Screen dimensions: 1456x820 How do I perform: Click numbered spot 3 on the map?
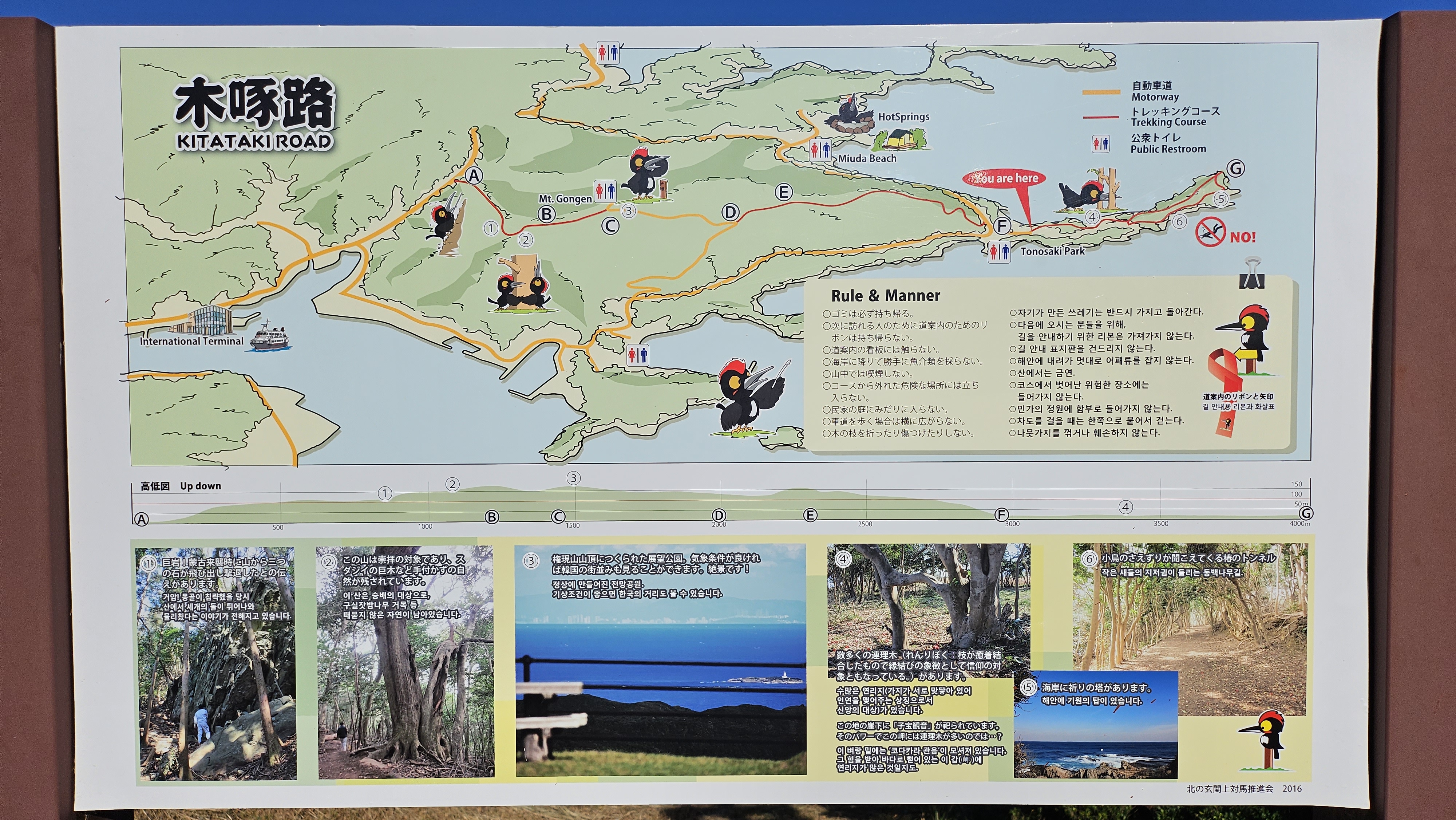click(x=629, y=211)
